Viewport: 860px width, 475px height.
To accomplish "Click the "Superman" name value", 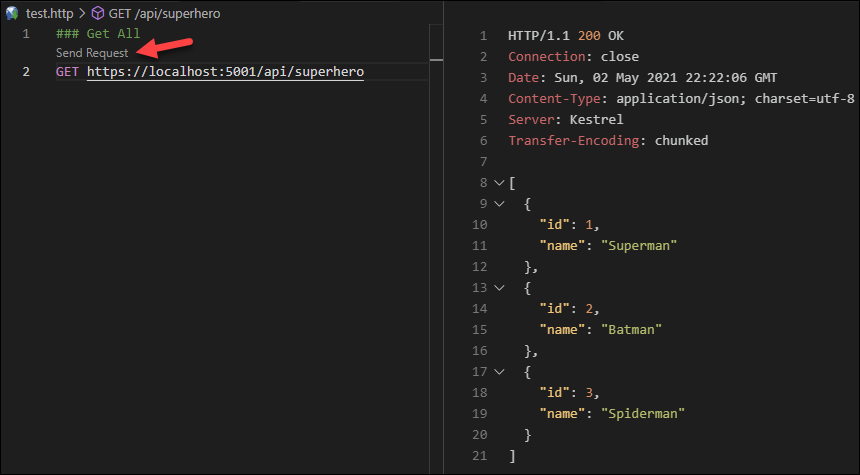I will tap(639, 246).
